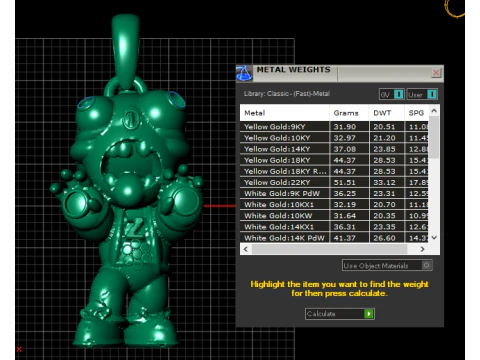Toggle Use Object Materials option
Image resolution: width=480 pixels, height=360 pixels.
coord(387,266)
